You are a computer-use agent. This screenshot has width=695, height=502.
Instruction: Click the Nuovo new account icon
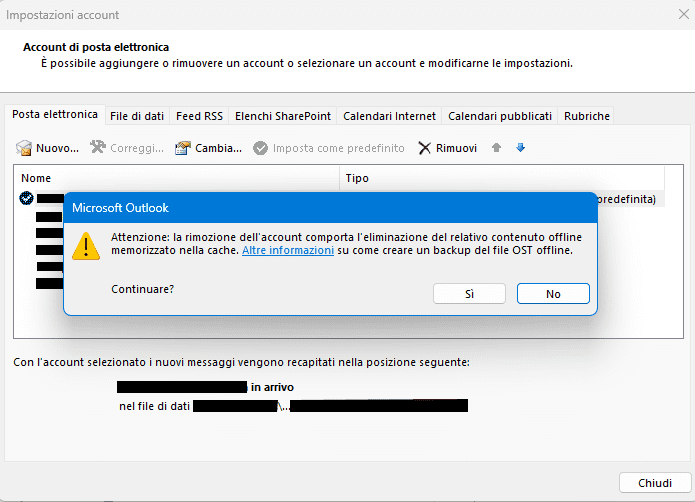(x=25, y=148)
